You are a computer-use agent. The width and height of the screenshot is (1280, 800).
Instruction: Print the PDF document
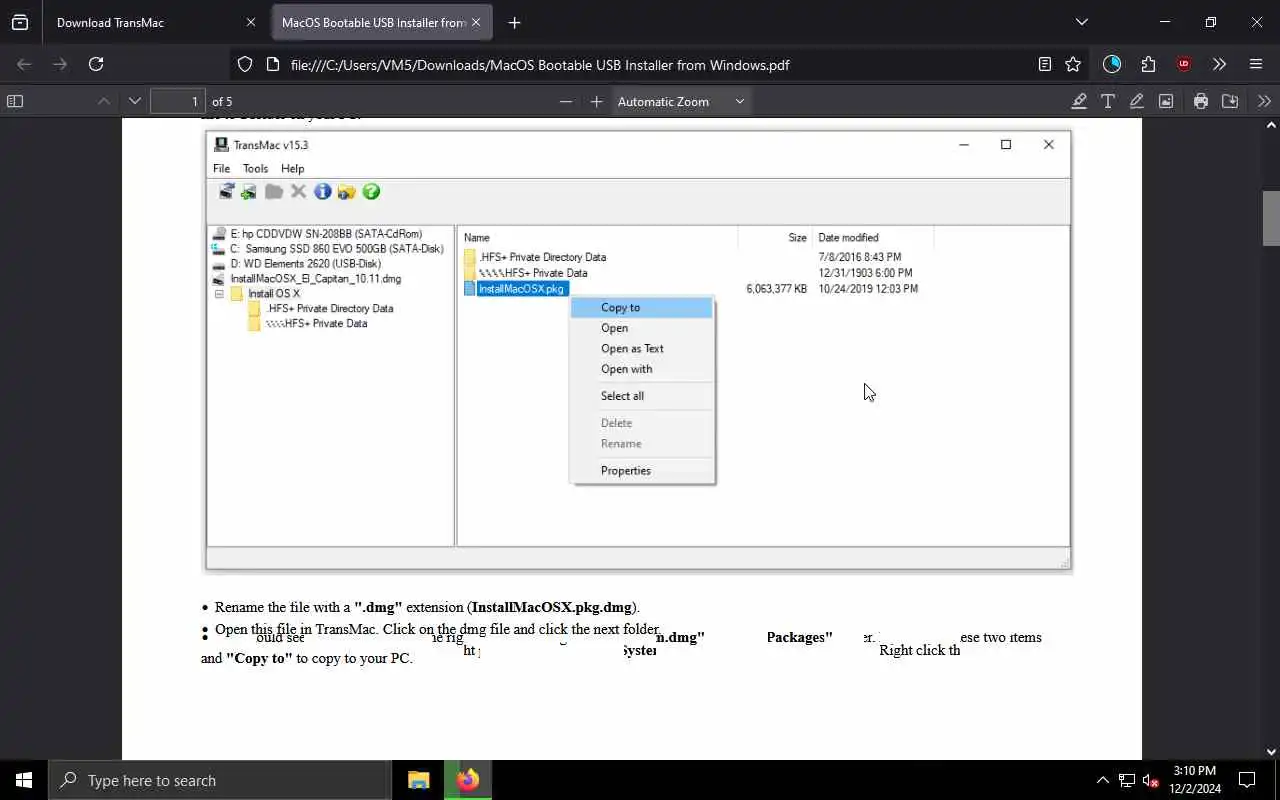1201,101
